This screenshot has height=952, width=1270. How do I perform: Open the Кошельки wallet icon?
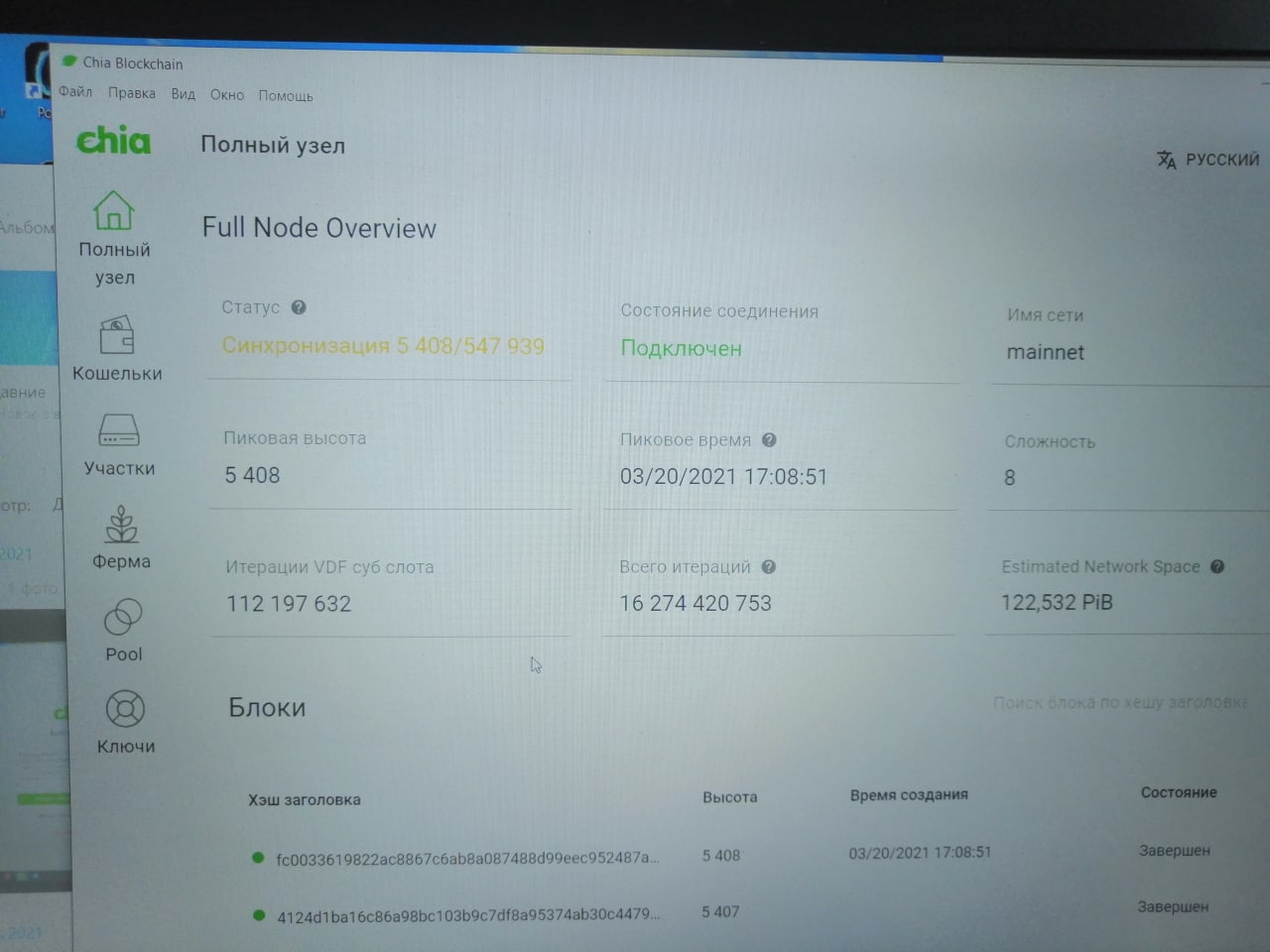(116, 336)
